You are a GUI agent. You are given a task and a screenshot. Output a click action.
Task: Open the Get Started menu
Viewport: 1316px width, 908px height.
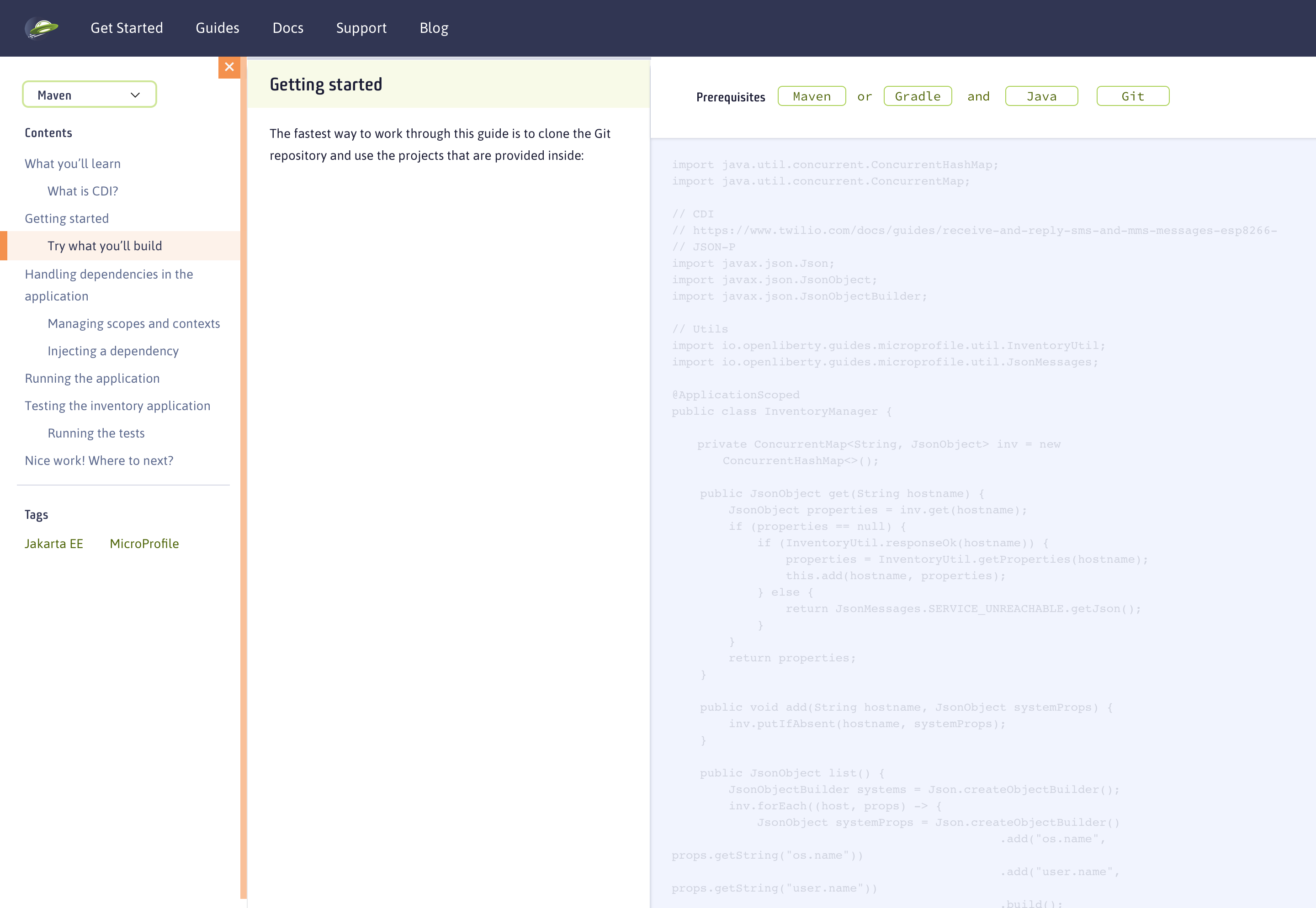coord(127,28)
